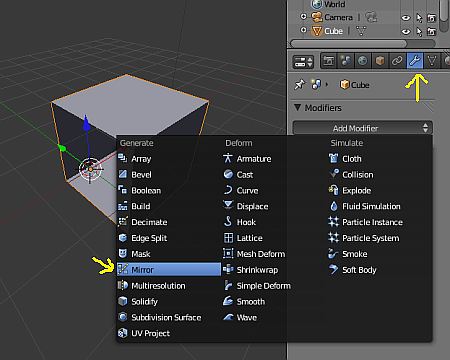
Task: Add the Collision simulation modifier
Action: click(379, 174)
